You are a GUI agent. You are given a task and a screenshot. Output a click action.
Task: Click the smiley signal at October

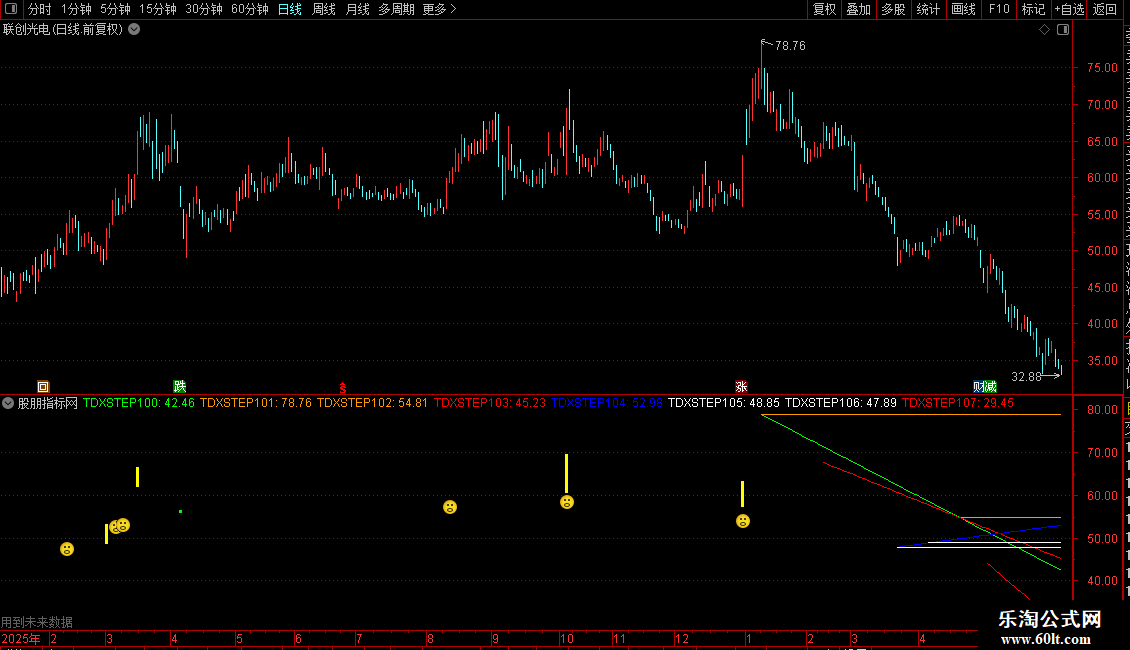click(567, 502)
